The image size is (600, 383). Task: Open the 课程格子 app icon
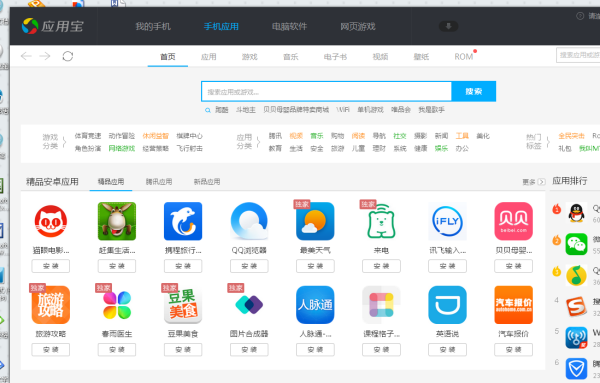[x=381, y=305]
